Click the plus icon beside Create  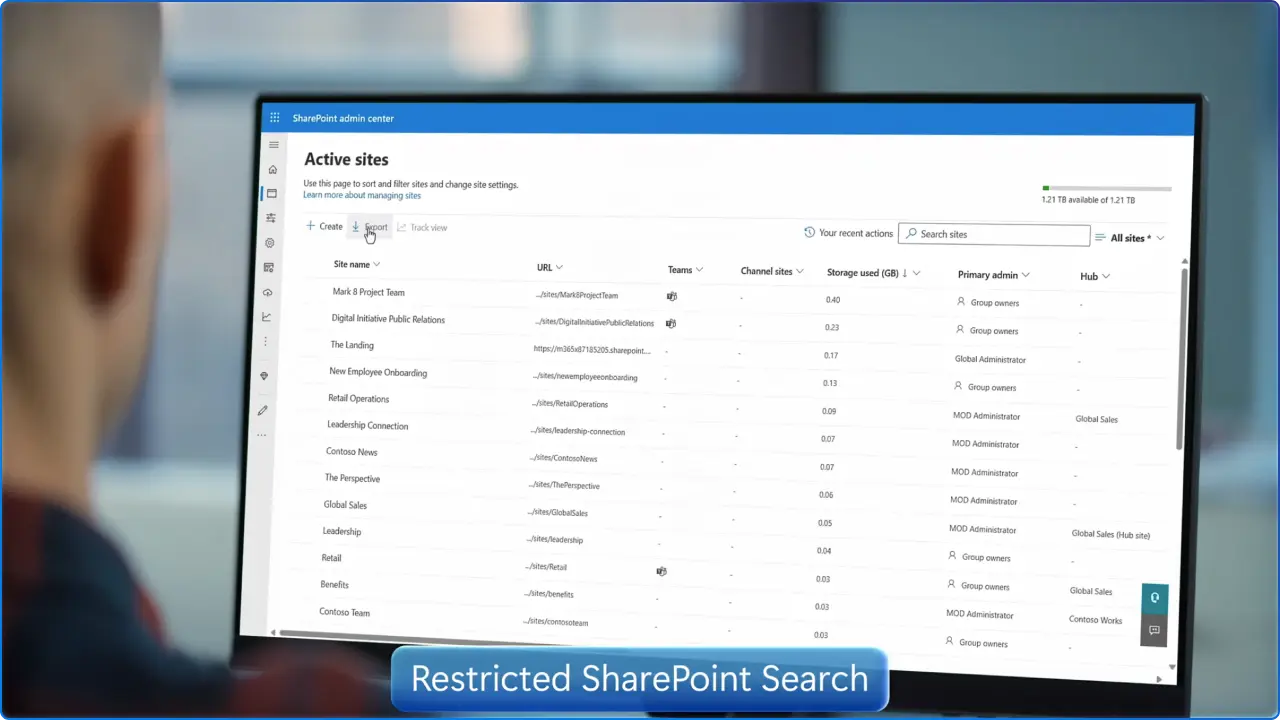click(x=311, y=226)
